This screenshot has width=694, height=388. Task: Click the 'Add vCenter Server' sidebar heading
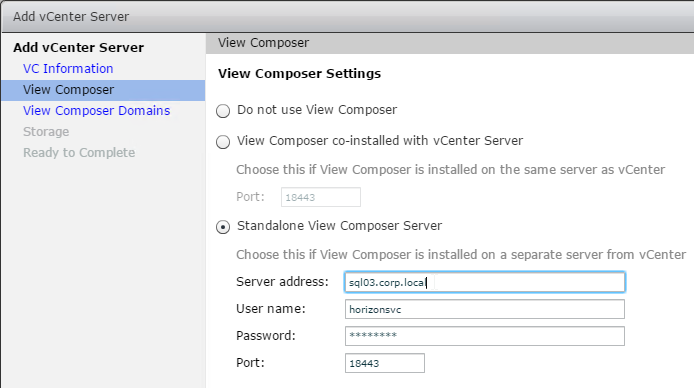(78, 47)
